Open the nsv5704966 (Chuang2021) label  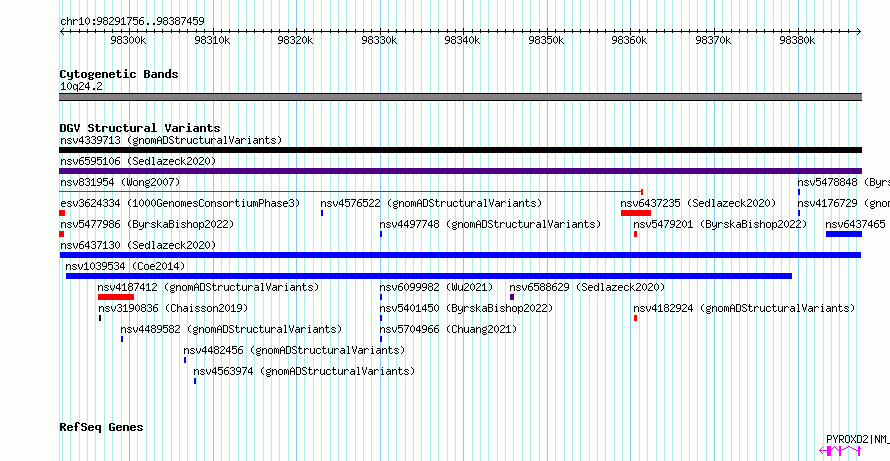448,329
